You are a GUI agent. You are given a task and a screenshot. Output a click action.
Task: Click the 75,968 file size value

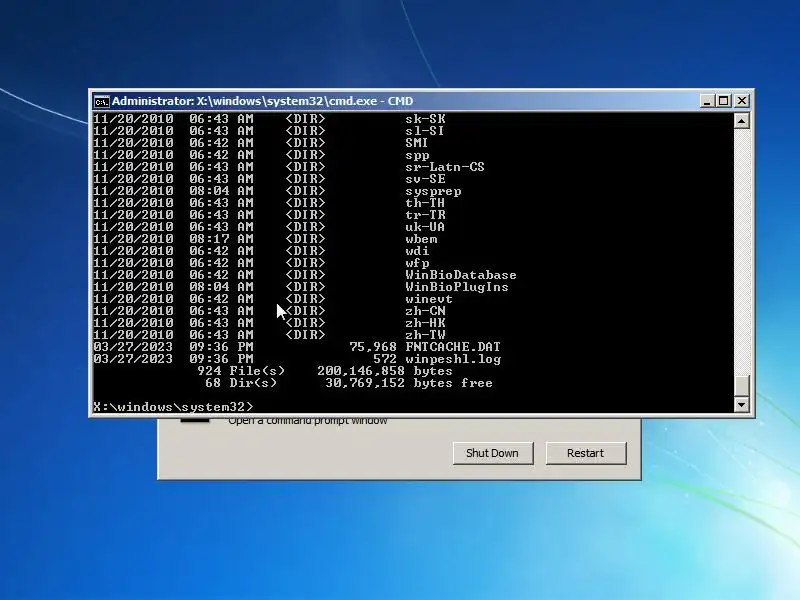pos(373,347)
